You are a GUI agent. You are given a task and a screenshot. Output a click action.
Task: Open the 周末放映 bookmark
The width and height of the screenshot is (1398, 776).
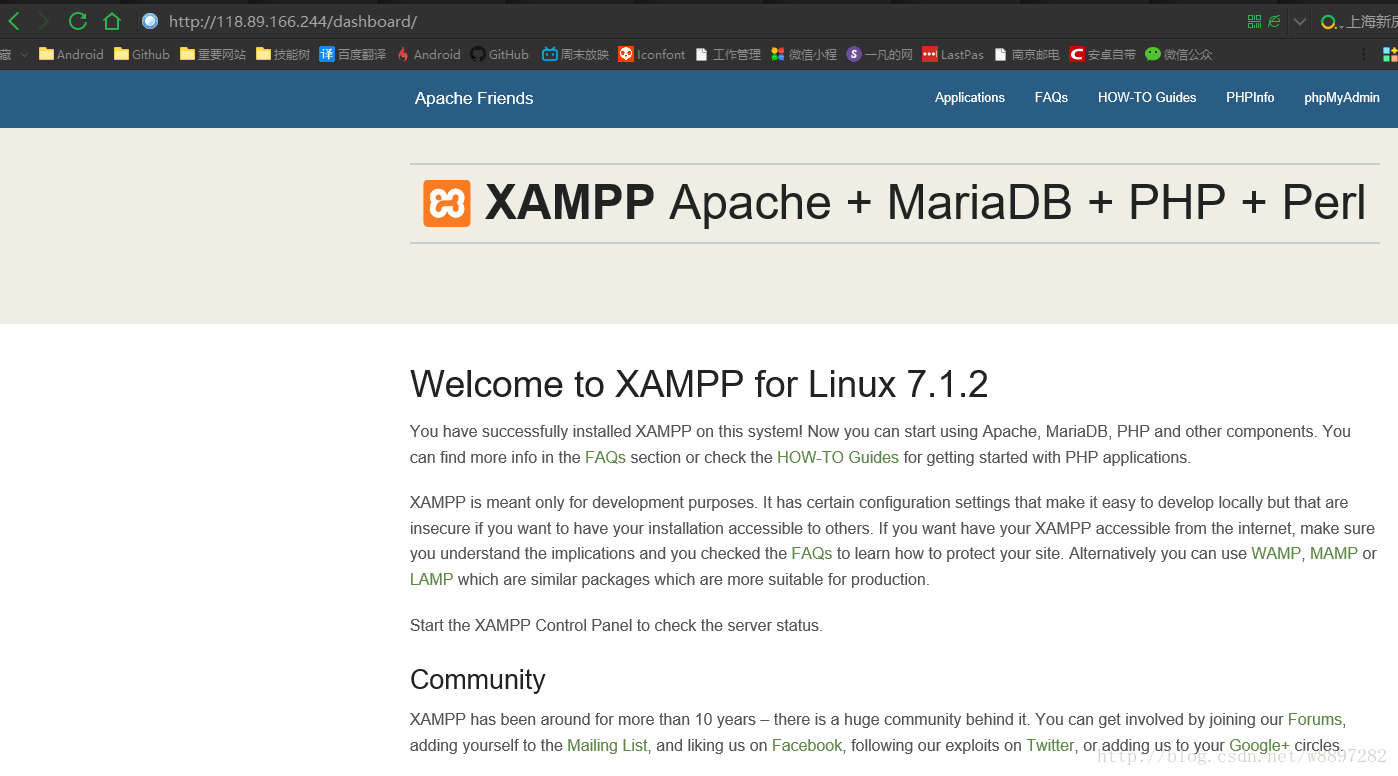pos(575,54)
